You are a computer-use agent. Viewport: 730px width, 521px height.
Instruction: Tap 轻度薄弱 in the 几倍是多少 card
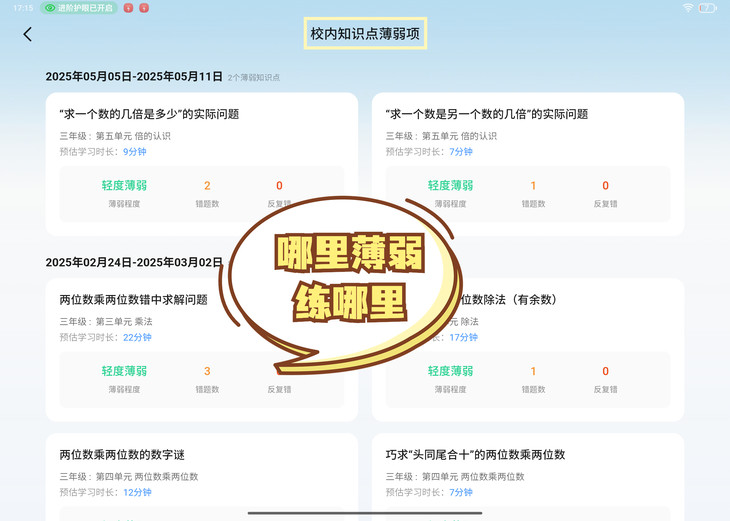[124, 186]
